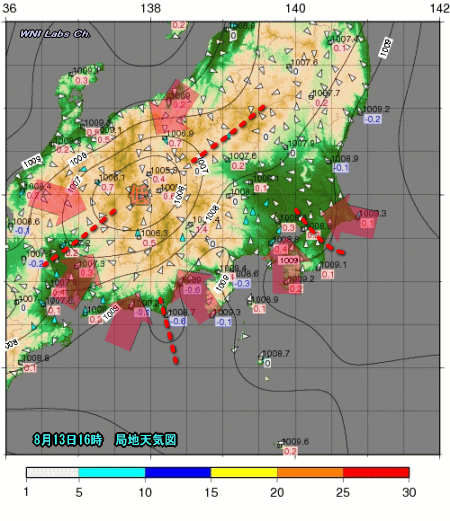This screenshot has width=450, height=521.
Task: Select the cyan 5–10 legend color segment
Action: [x=112, y=472]
